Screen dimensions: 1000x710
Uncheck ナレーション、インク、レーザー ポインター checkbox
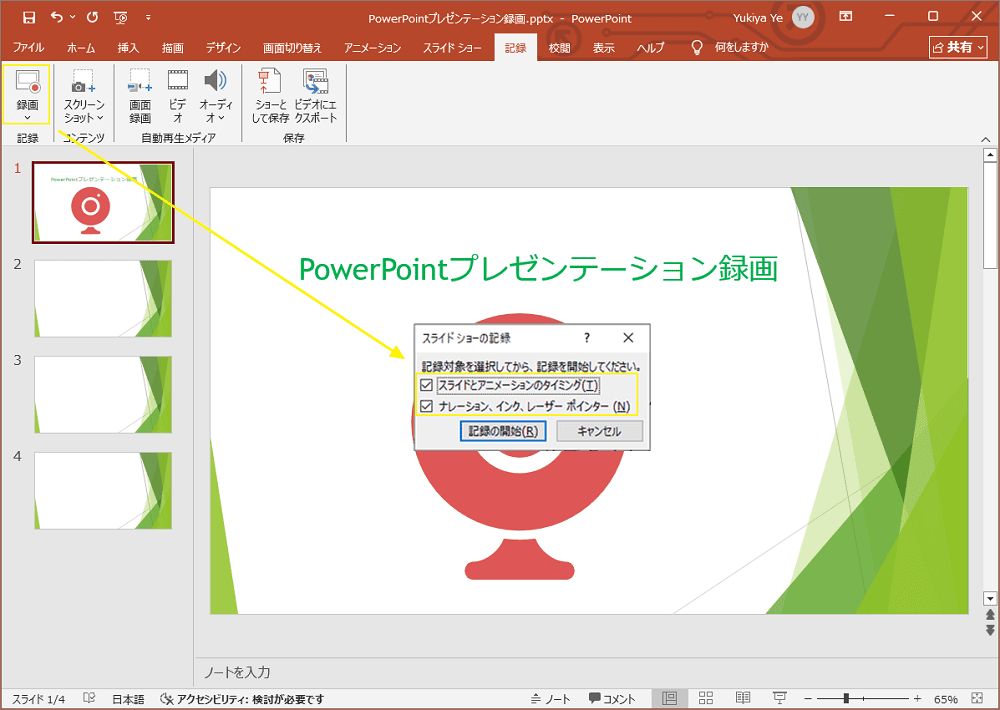click(x=427, y=406)
